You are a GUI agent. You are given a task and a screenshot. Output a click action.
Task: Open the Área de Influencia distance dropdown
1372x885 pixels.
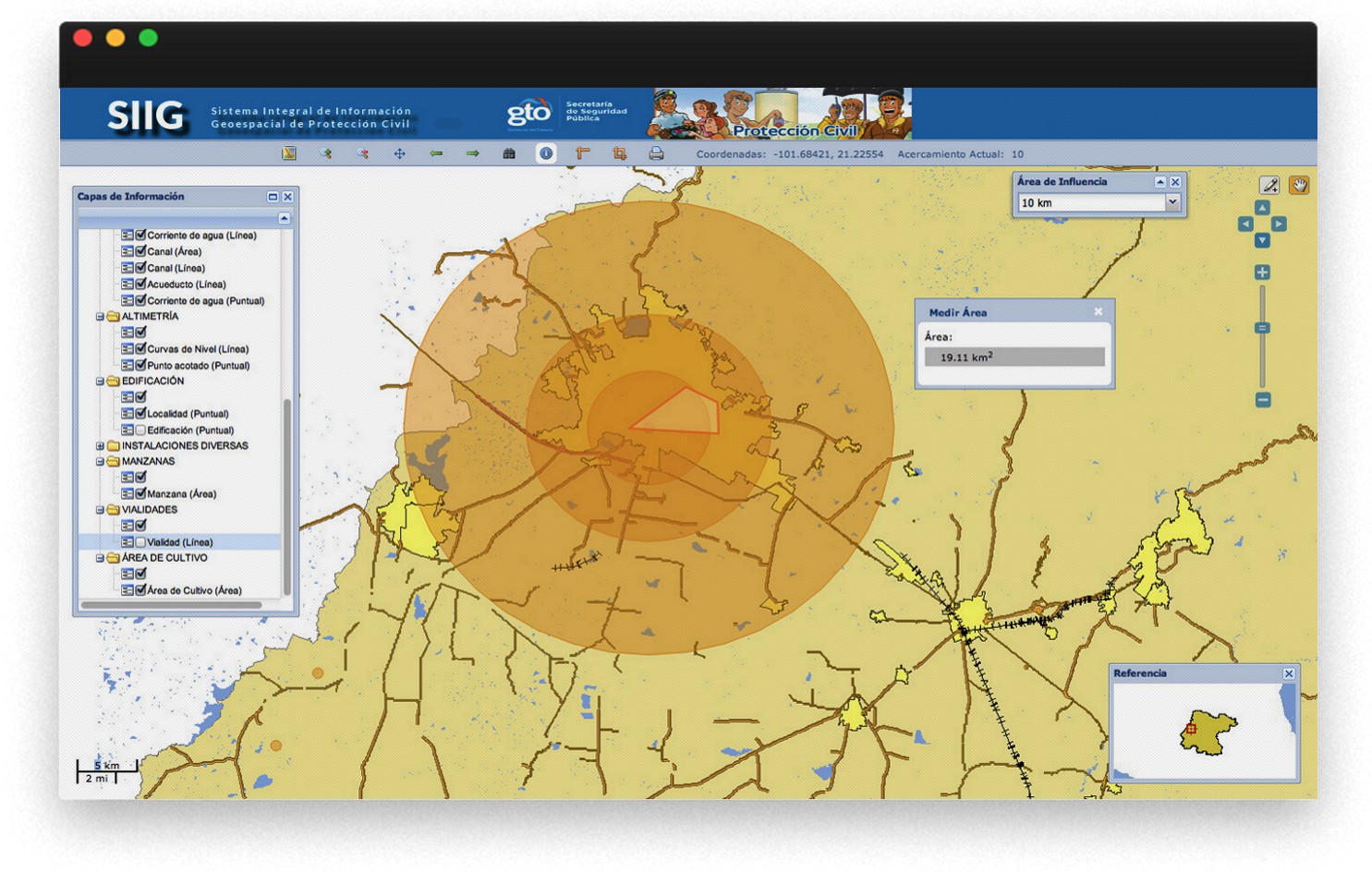click(1172, 202)
